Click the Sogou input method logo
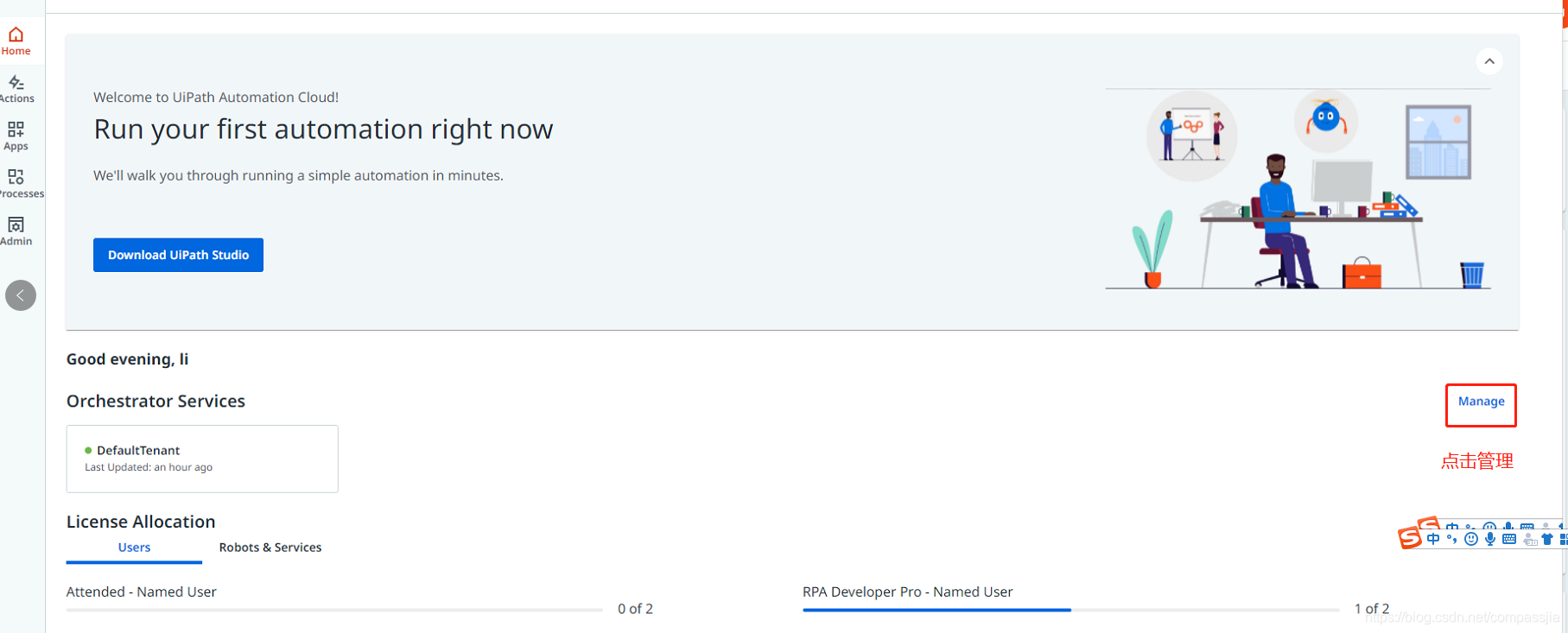Screen dimensions: 1568x633 coord(1410,538)
